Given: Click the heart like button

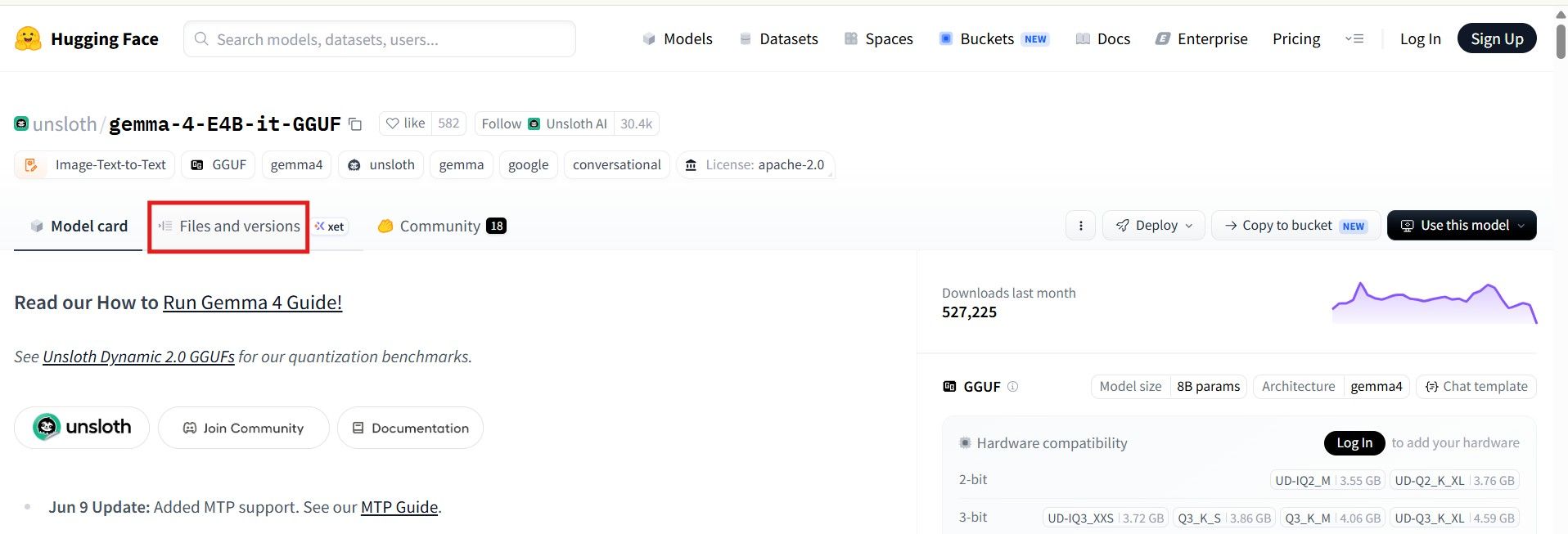Looking at the screenshot, I should coord(406,123).
